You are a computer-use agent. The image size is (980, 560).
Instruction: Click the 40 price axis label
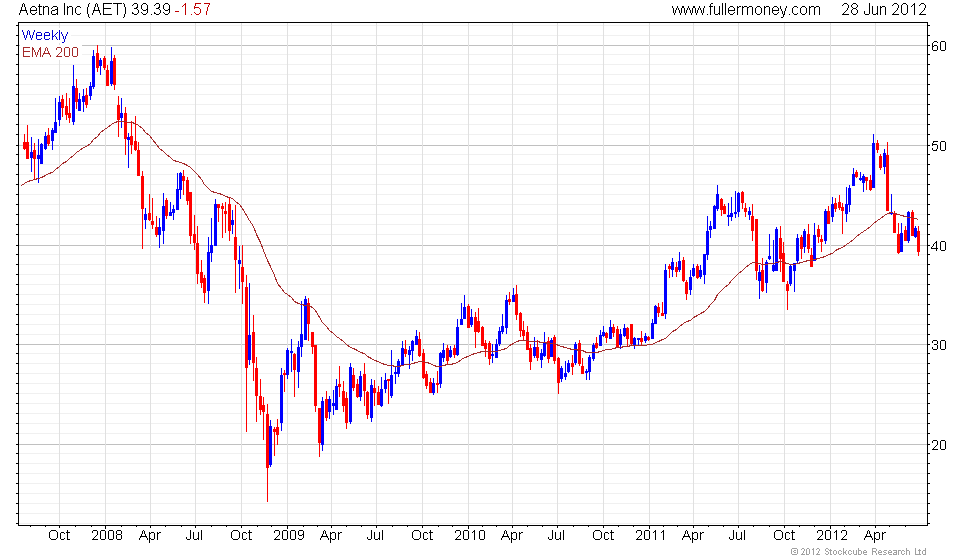click(x=939, y=246)
